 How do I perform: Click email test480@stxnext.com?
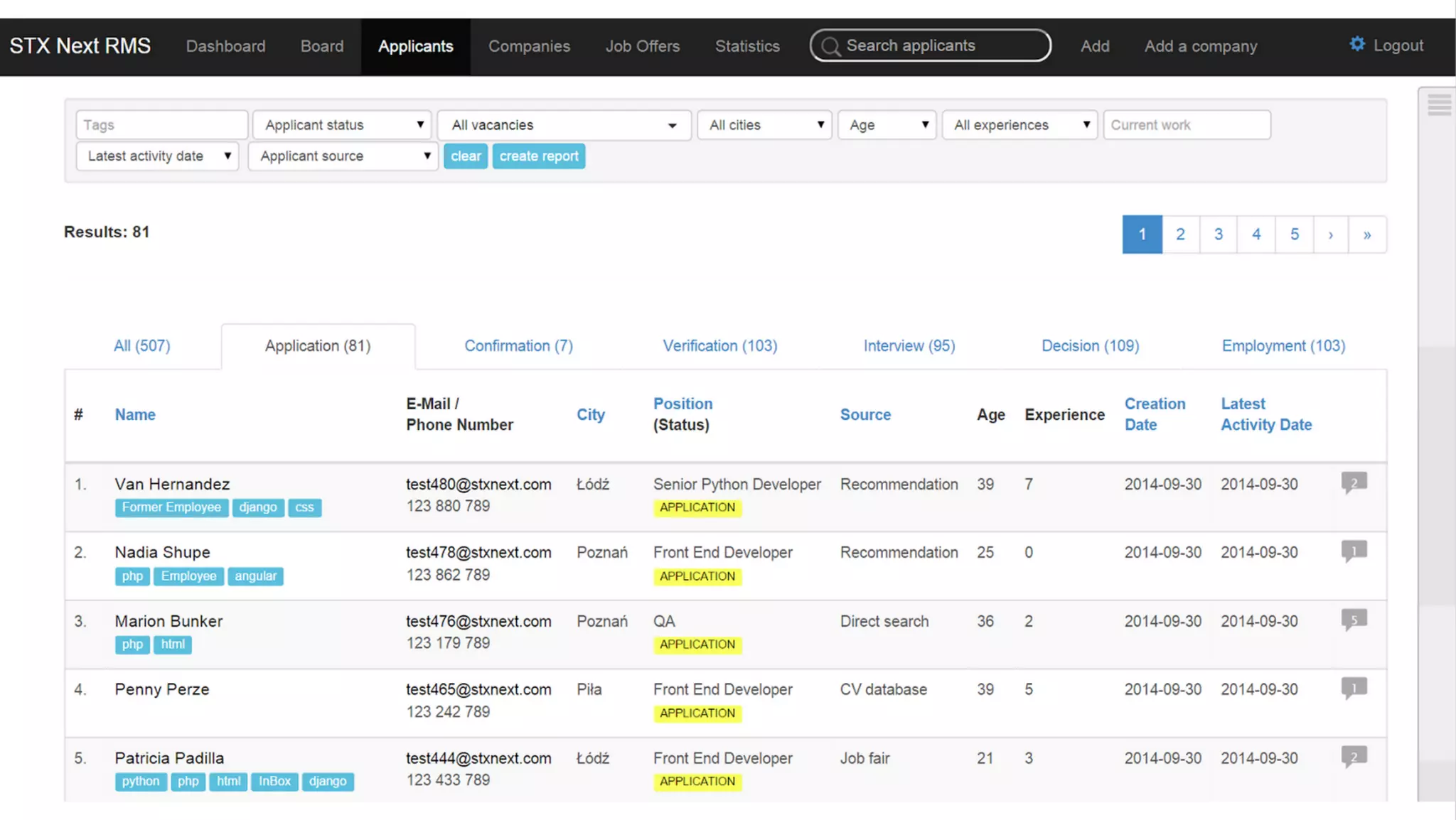pyautogui.click(x=478, y=484)
